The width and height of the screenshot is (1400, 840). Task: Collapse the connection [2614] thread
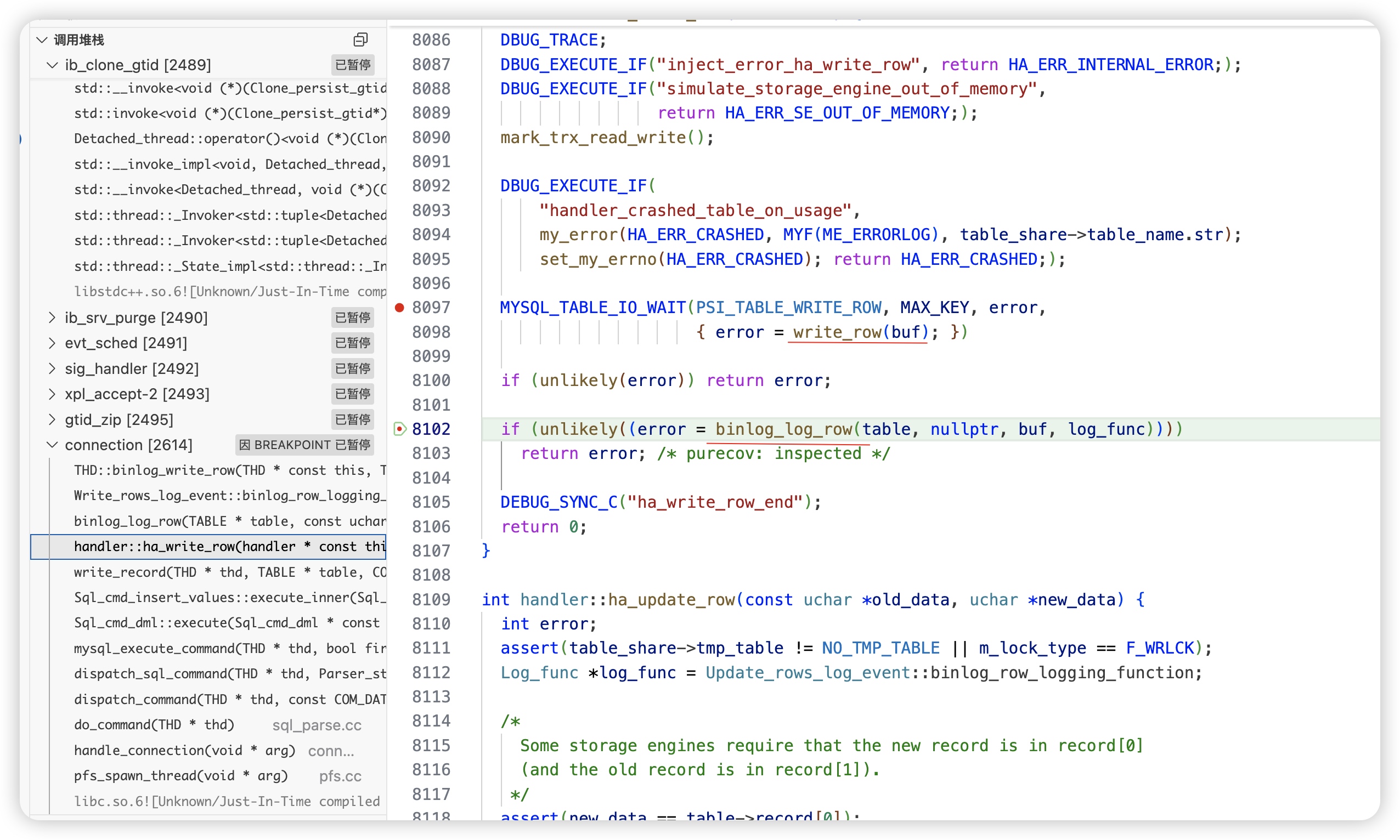click(52, 445)
